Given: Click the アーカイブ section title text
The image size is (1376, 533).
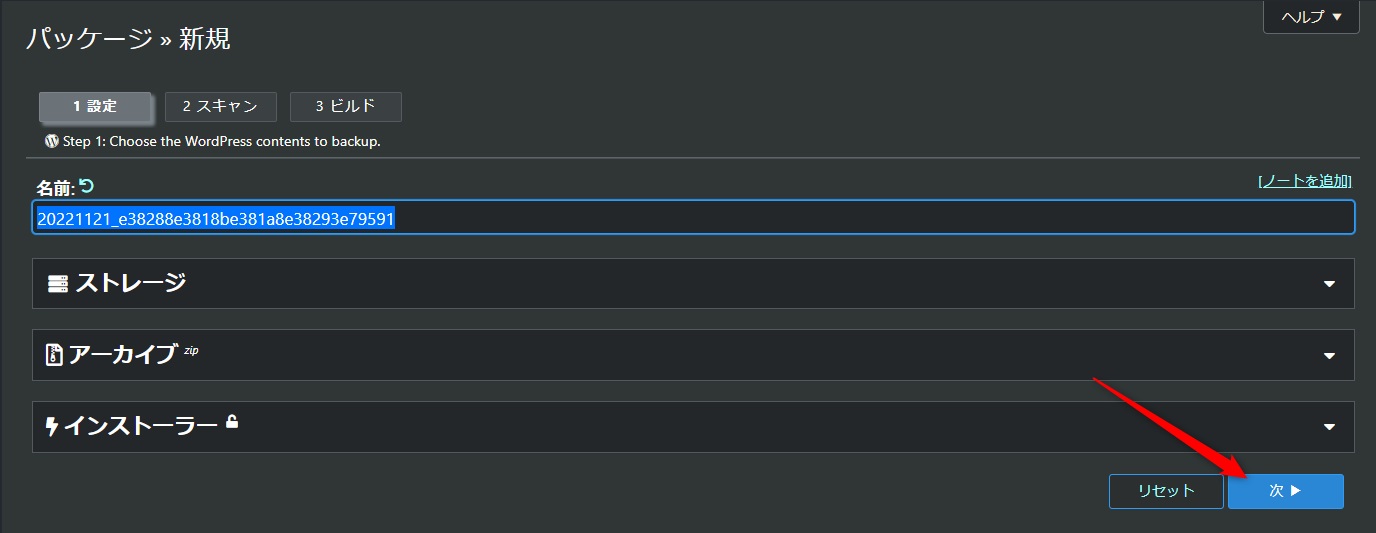Looking at the screenshot, I should pos(122,355).
